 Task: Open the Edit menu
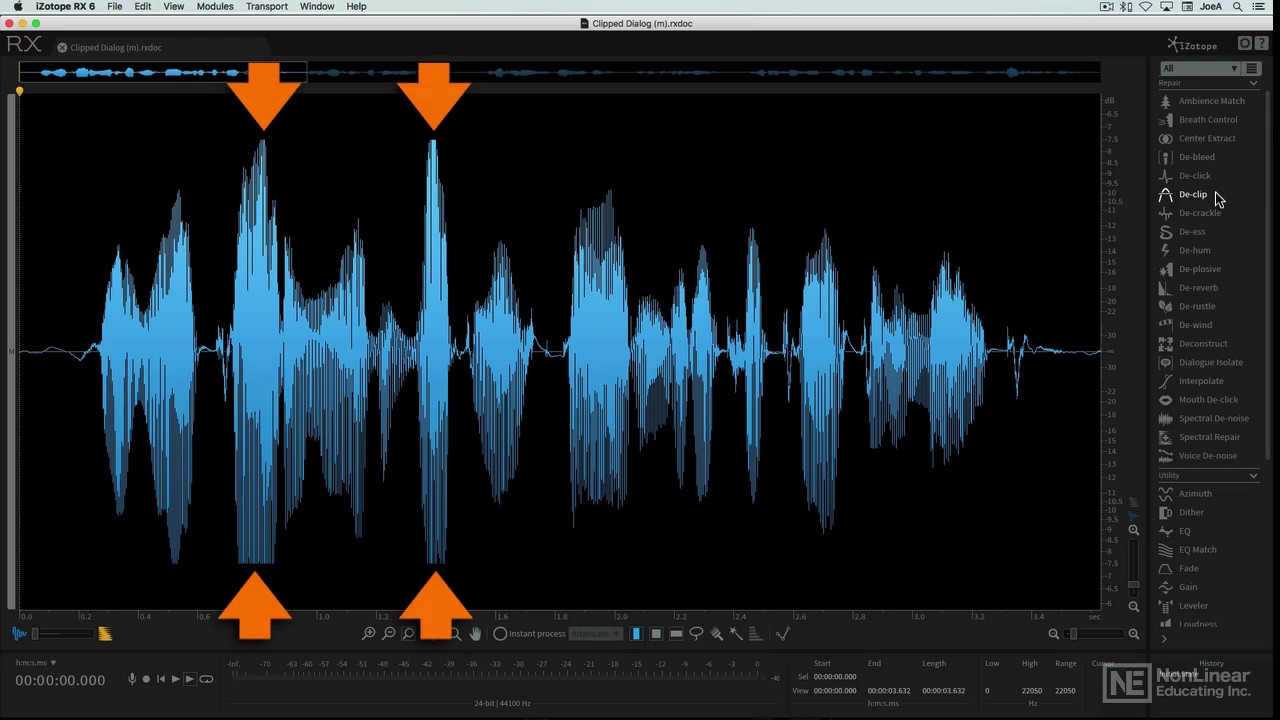tap(143, 7)
